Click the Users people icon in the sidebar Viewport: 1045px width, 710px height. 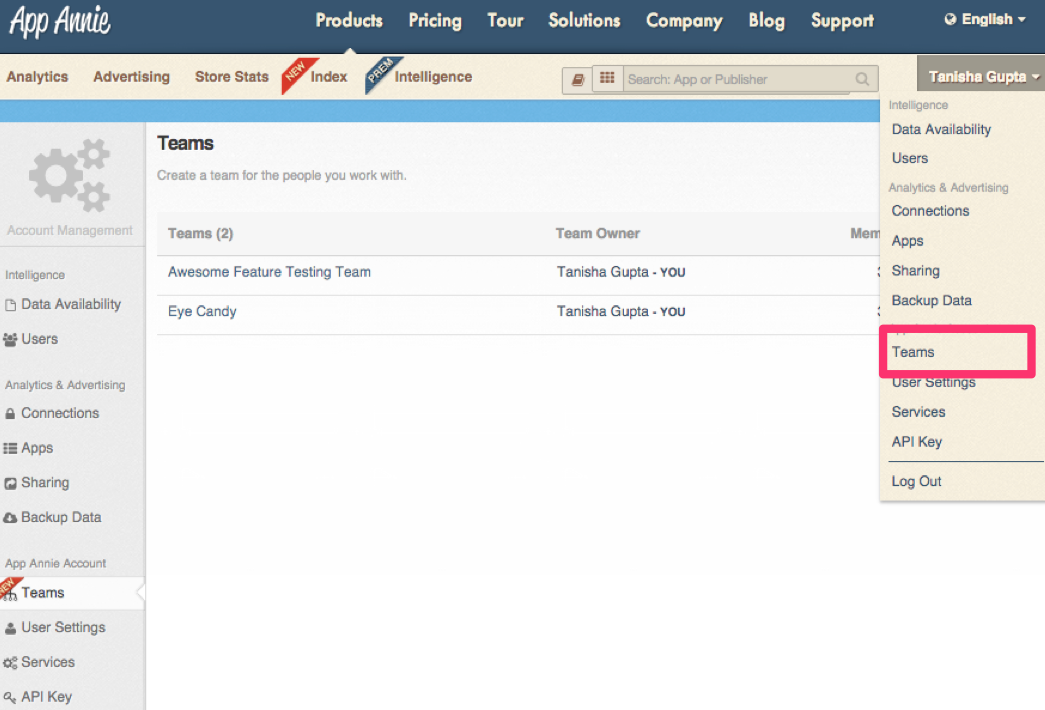click(x=10, y=339)
